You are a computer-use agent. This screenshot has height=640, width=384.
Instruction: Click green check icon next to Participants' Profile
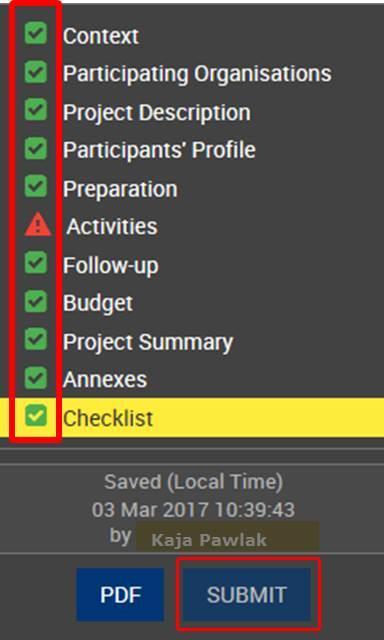point(36,148)
